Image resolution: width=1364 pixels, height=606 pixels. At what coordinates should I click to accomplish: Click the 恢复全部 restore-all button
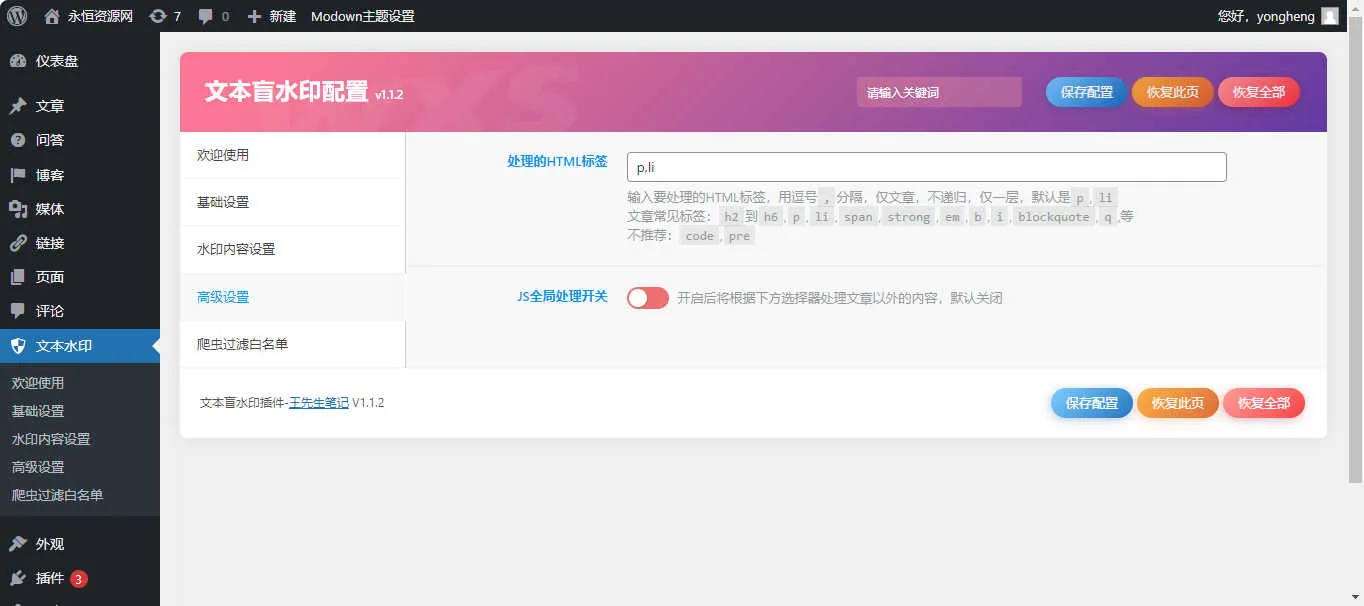pyautogui.click(x=1258, y=90)
